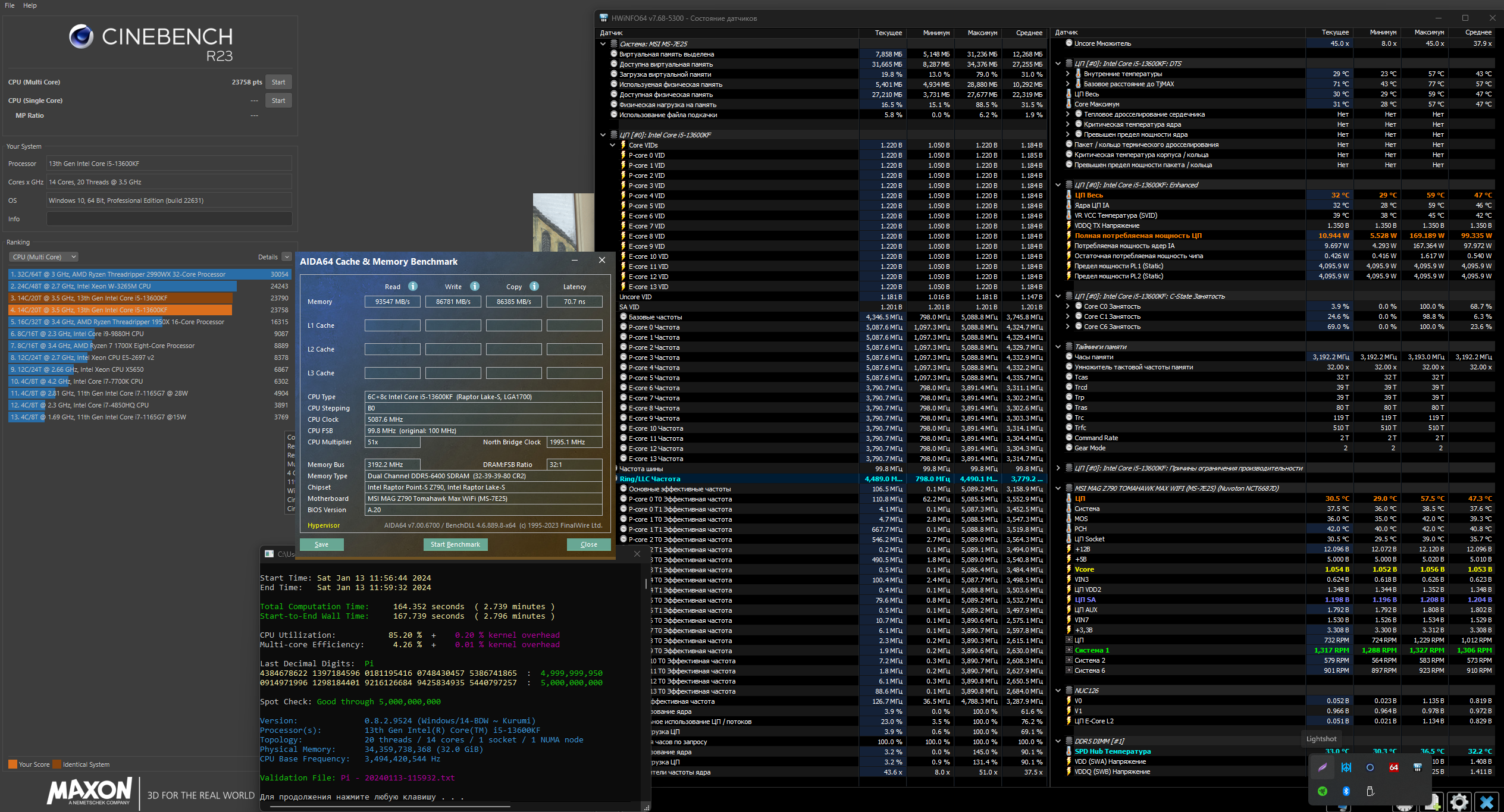Open the CPU (Multi Core) ranking dropdown
This screenshot has width=1504, height=812.
tap(43, 257)
